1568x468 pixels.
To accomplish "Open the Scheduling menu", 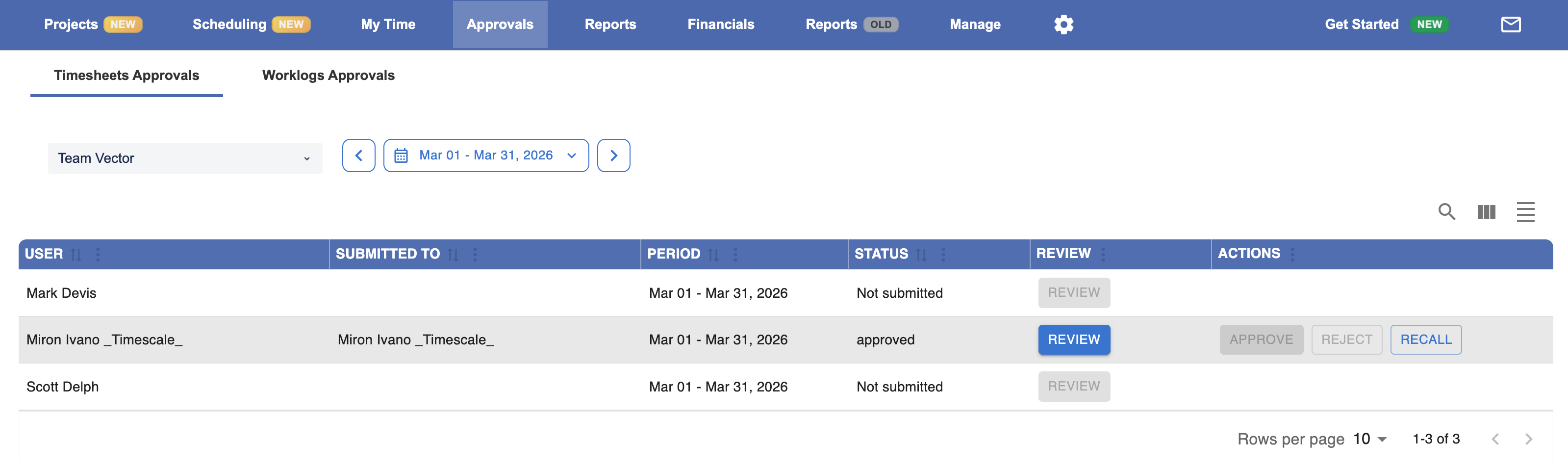I will pos(252,25).
